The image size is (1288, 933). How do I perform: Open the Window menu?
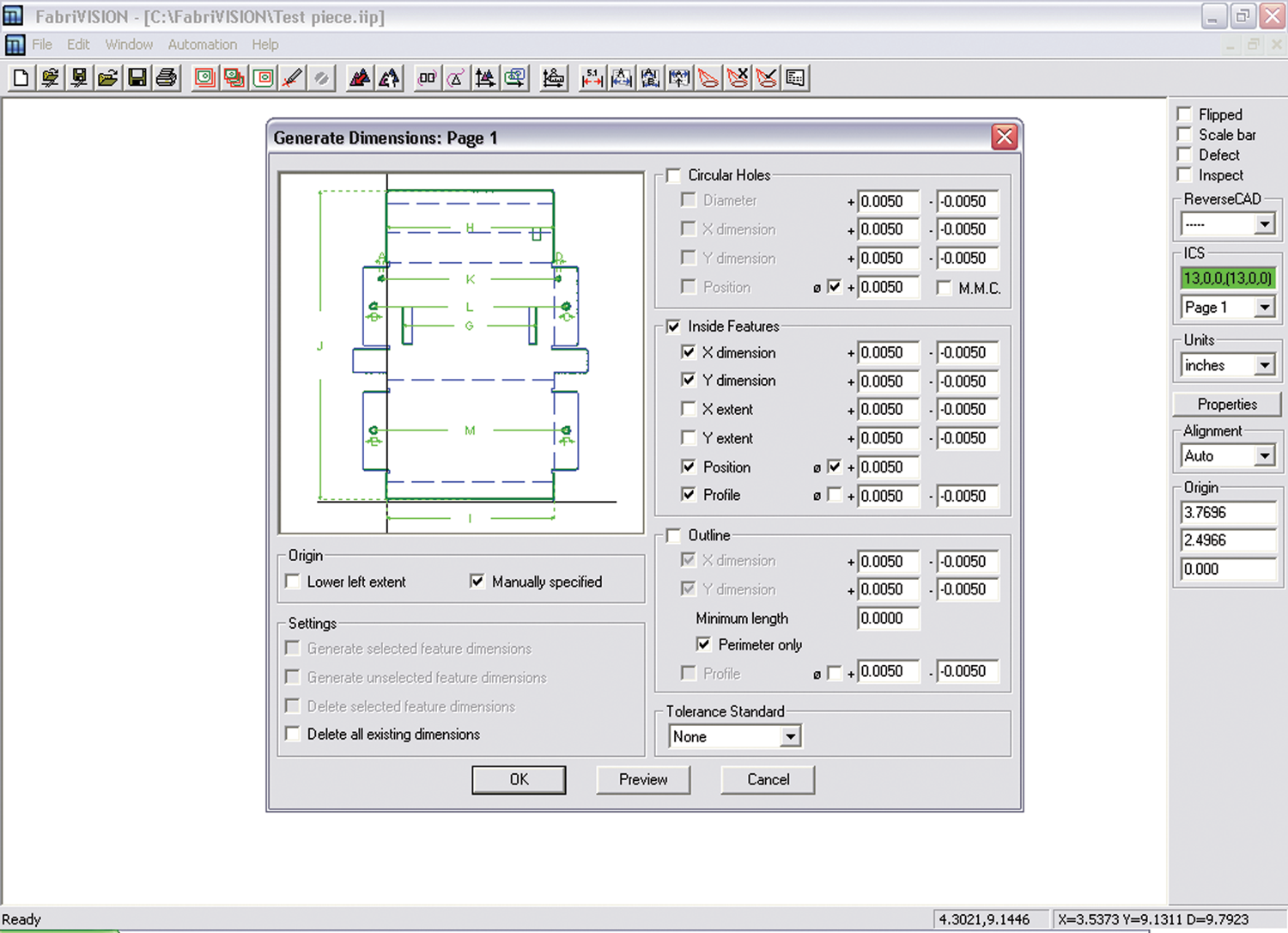tap(129, 45)
